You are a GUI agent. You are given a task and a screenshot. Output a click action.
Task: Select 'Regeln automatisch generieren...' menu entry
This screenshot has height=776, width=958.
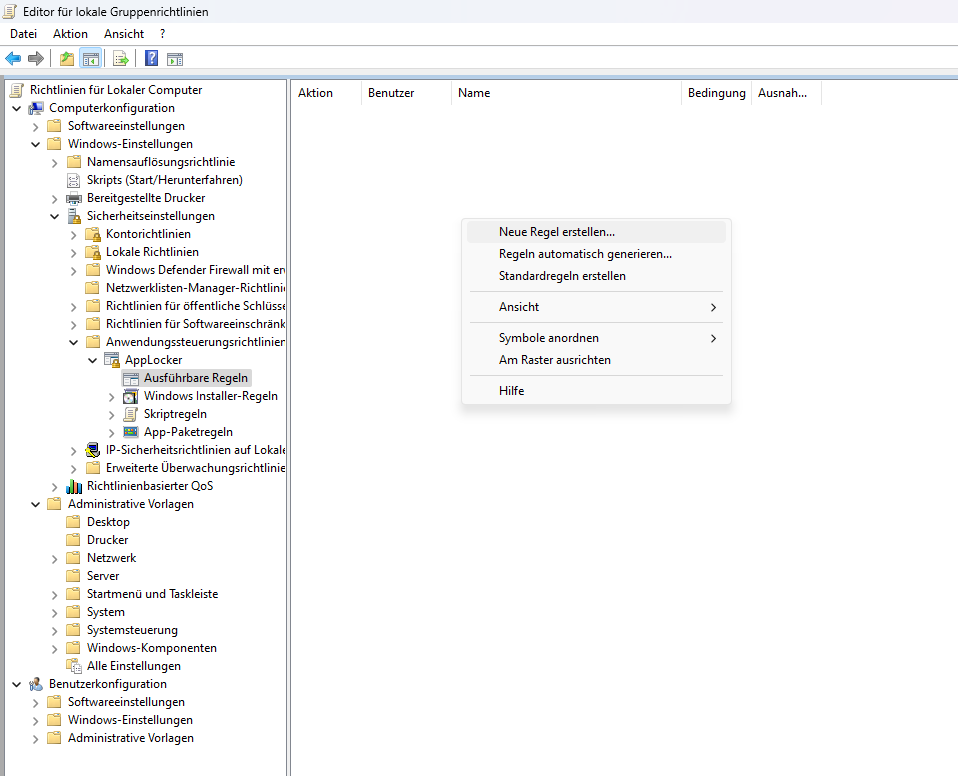click(x=585, y=254)
